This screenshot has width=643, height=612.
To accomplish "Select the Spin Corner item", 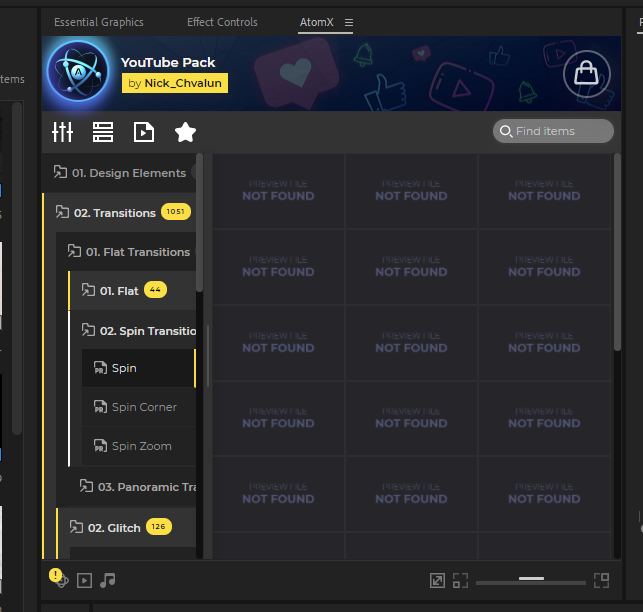I will tap(143, 407).
